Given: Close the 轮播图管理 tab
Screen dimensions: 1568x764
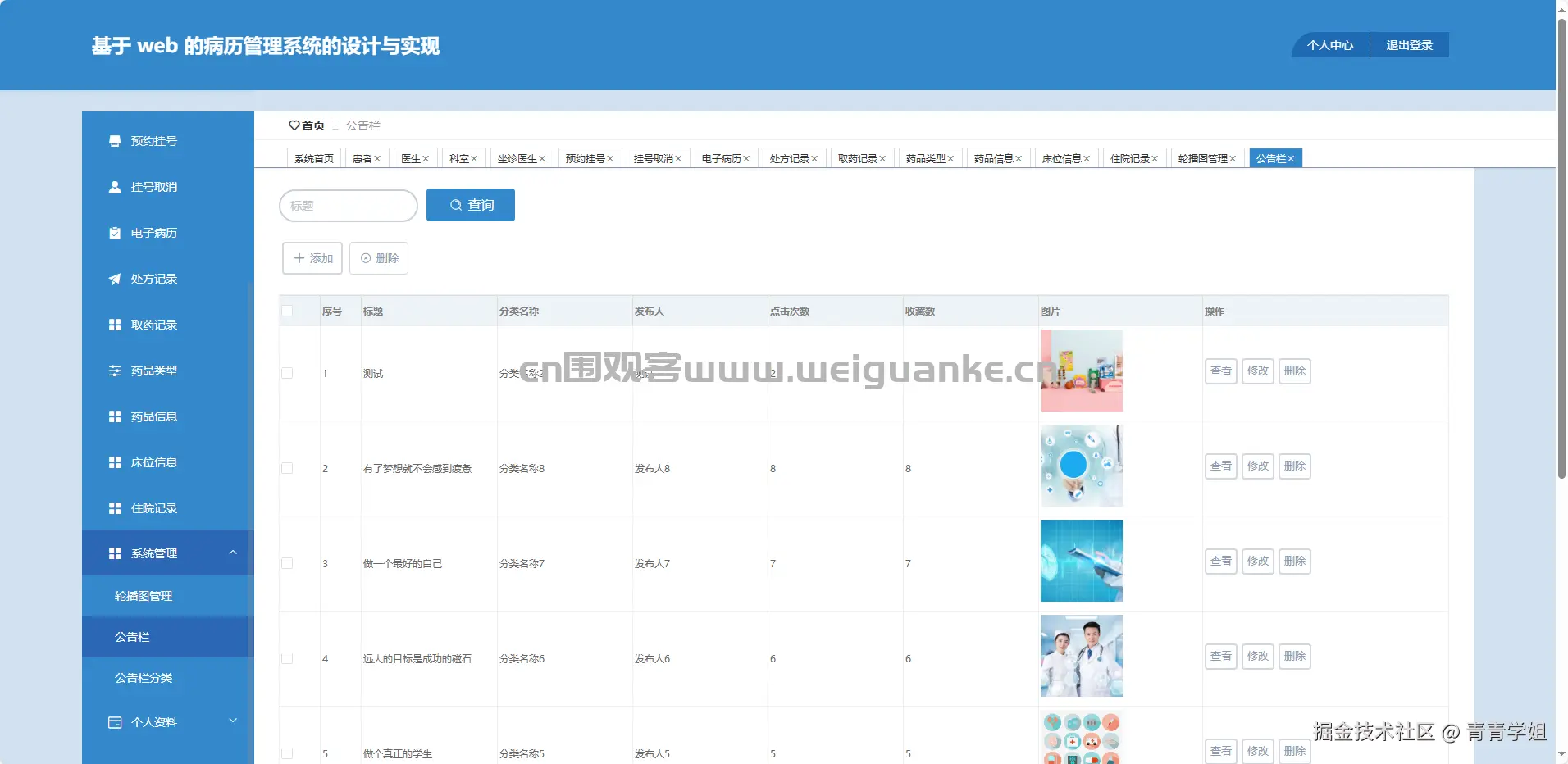Looking at the screenshot, I should point(1233,159).
